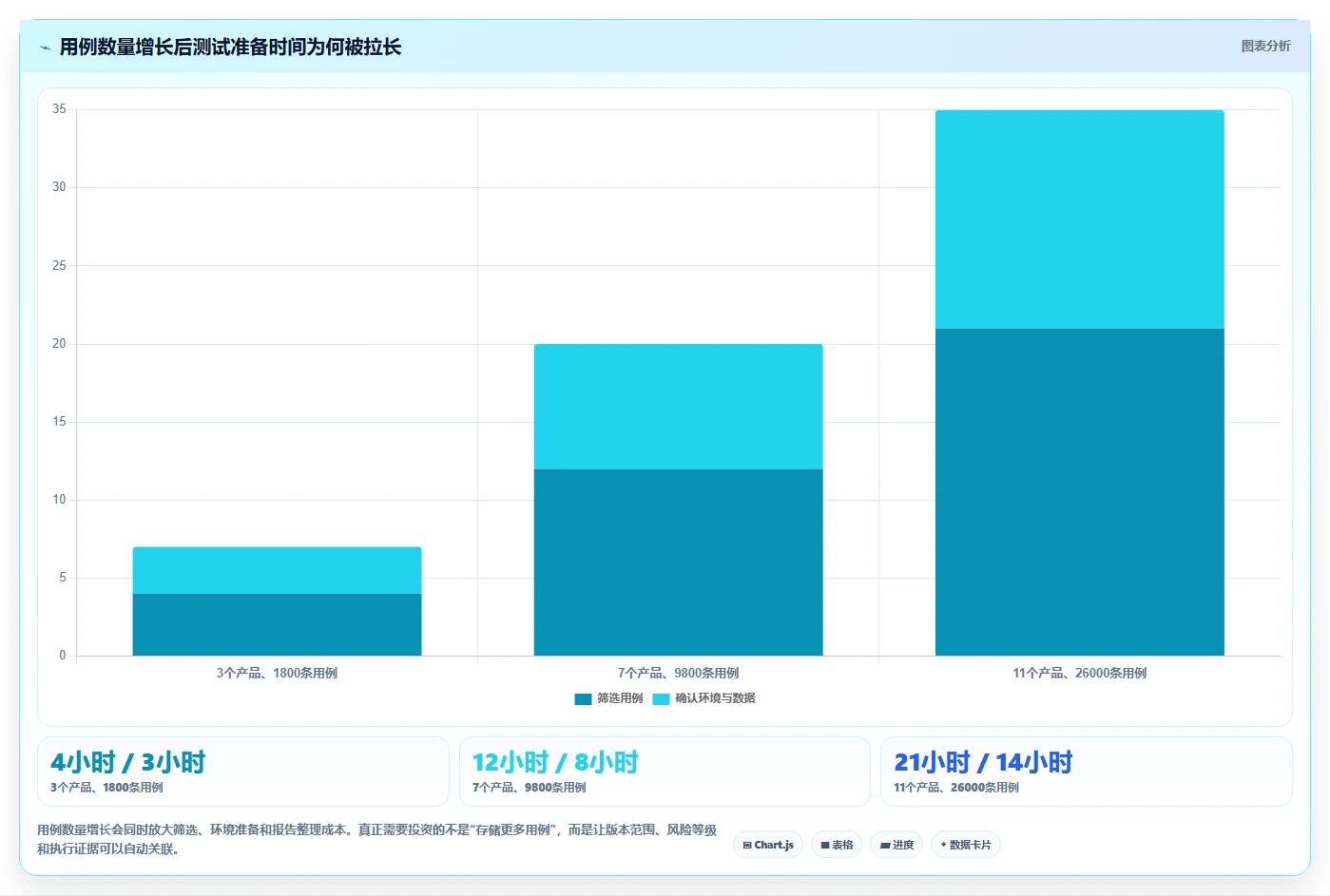Click the light cyan 确认环境与数据 legend swatch
This screenshot has height=896, width=1330.
pyautogui.click(x=661, y=698)
